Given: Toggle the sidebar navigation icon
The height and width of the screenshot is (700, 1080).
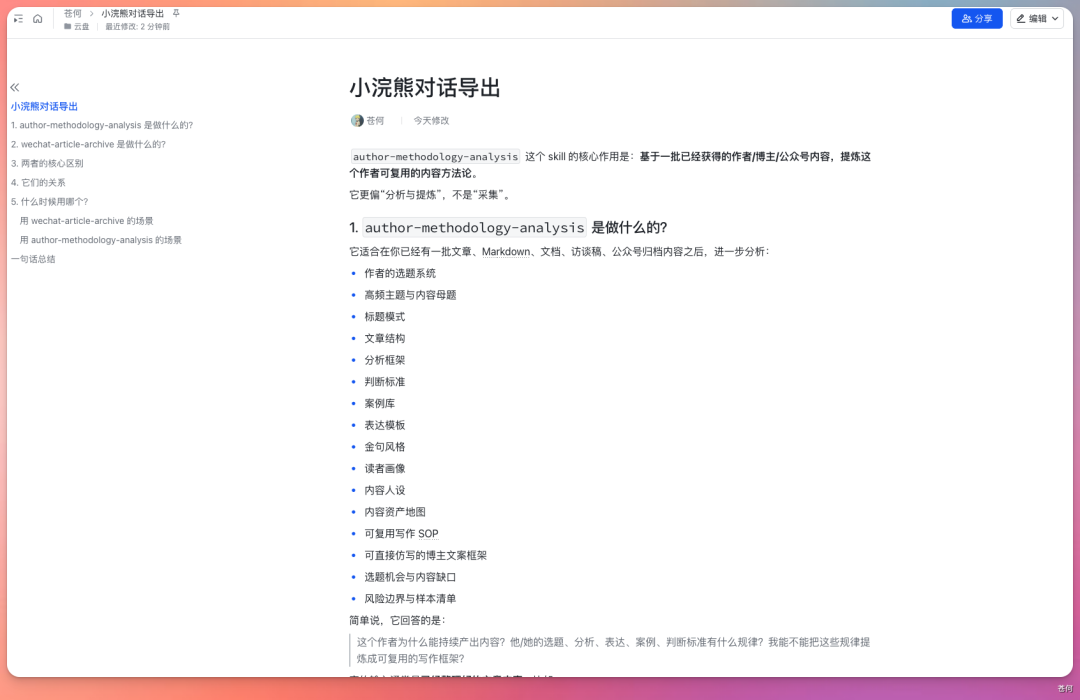Looking at the screenshot, I should pyautogui.click(x=19, y=19).
